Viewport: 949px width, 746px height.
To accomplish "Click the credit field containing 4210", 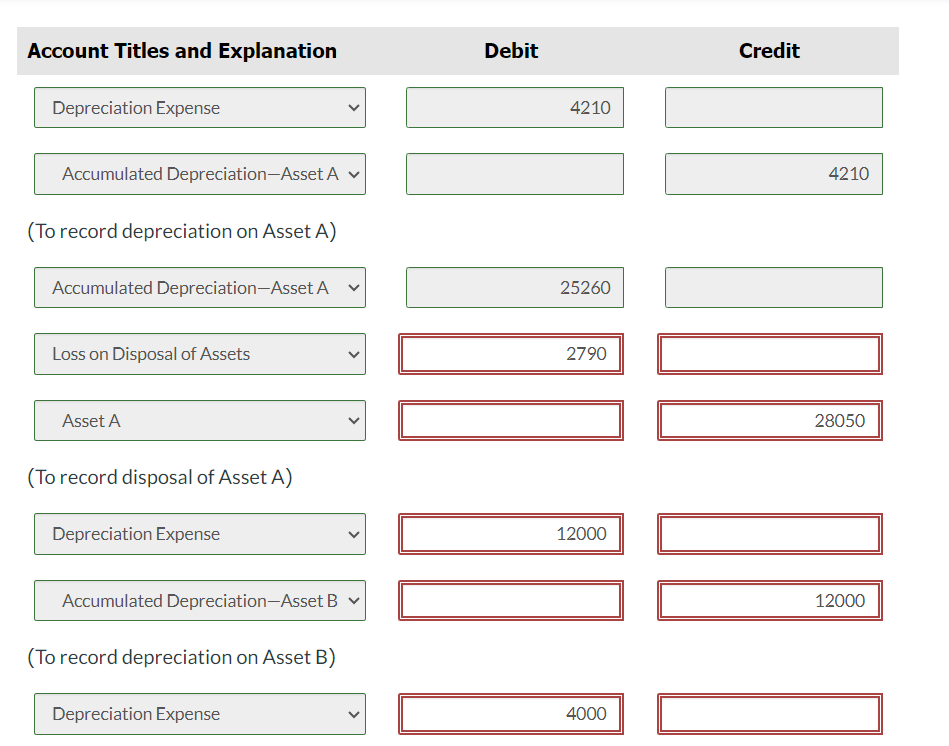I will (773, 174).
